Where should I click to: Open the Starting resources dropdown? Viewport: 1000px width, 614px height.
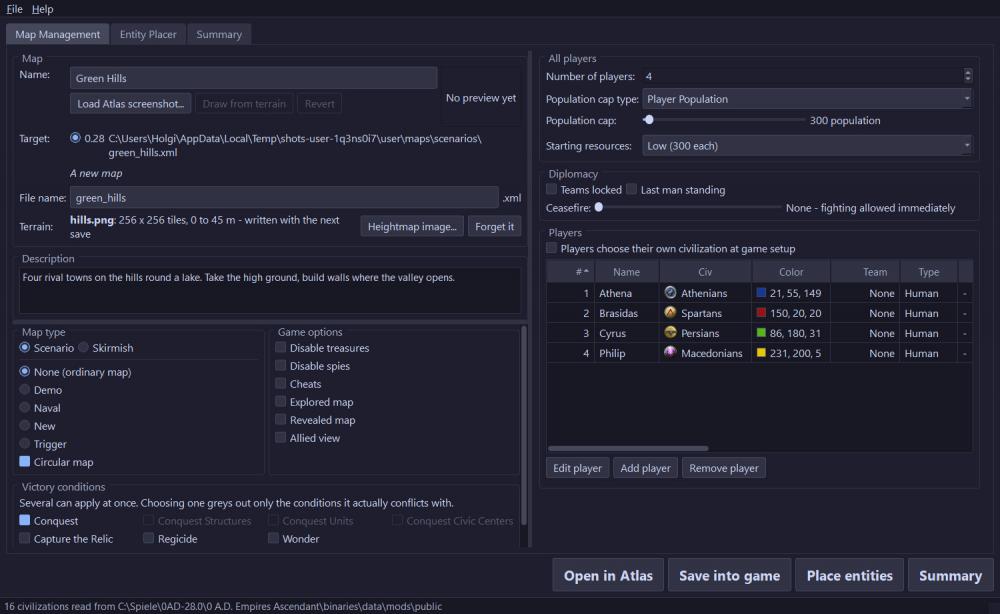[x=807, y=145]
